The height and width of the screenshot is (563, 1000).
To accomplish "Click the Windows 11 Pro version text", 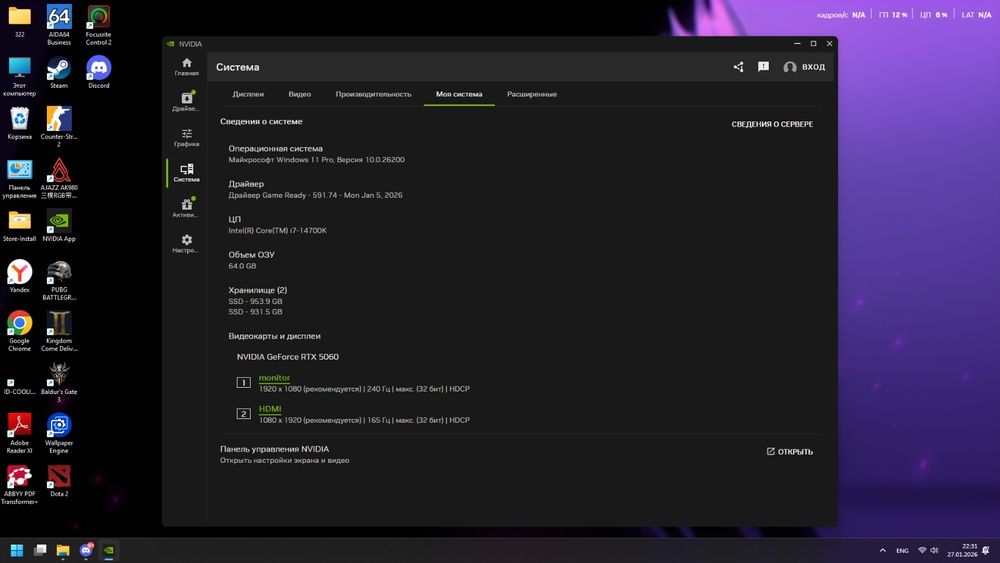I will point(316,159).
